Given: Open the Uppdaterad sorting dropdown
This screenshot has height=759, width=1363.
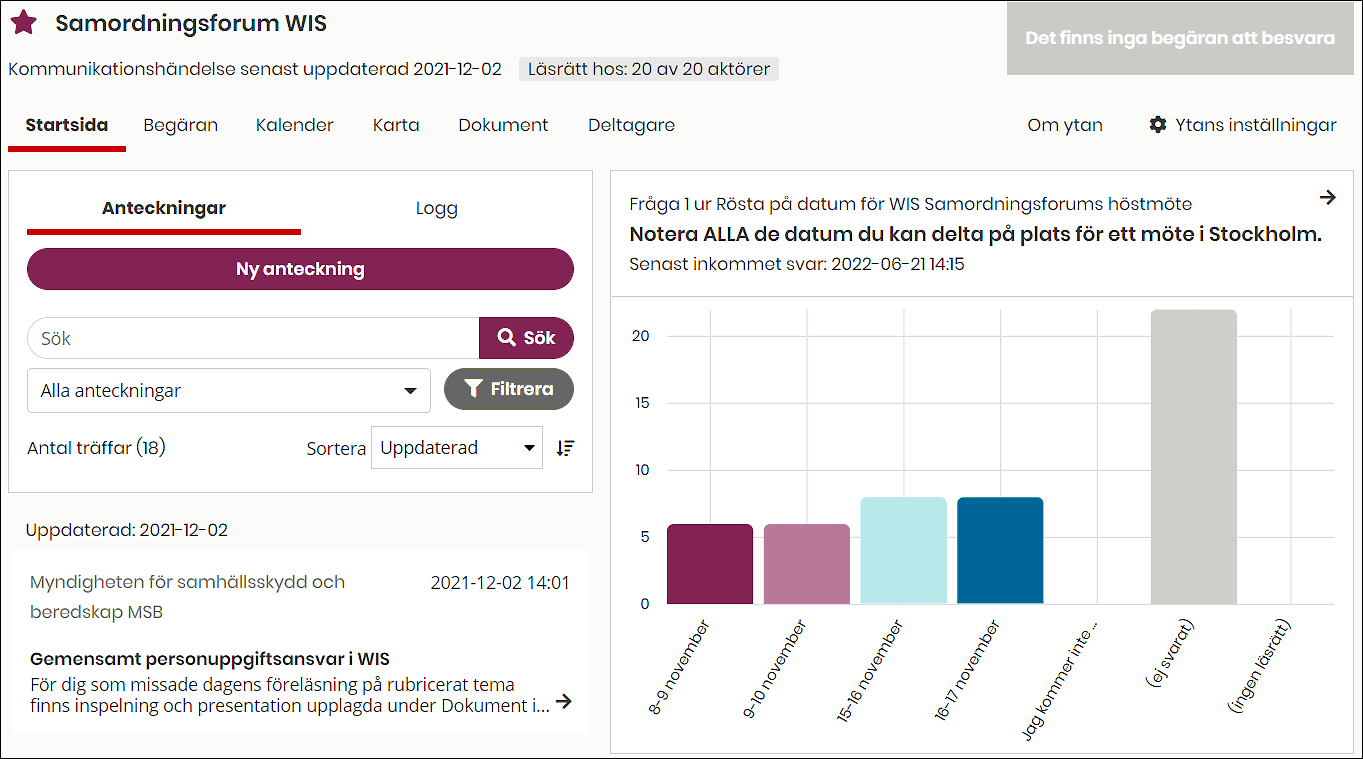Looking at the screenshot, I should (456, 447).
